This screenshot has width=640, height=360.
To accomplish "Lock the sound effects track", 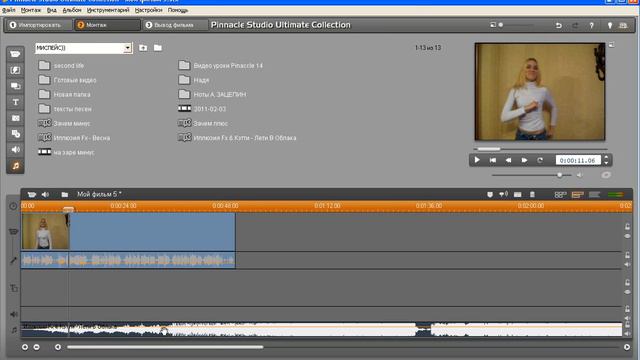I will click(627, 309).
